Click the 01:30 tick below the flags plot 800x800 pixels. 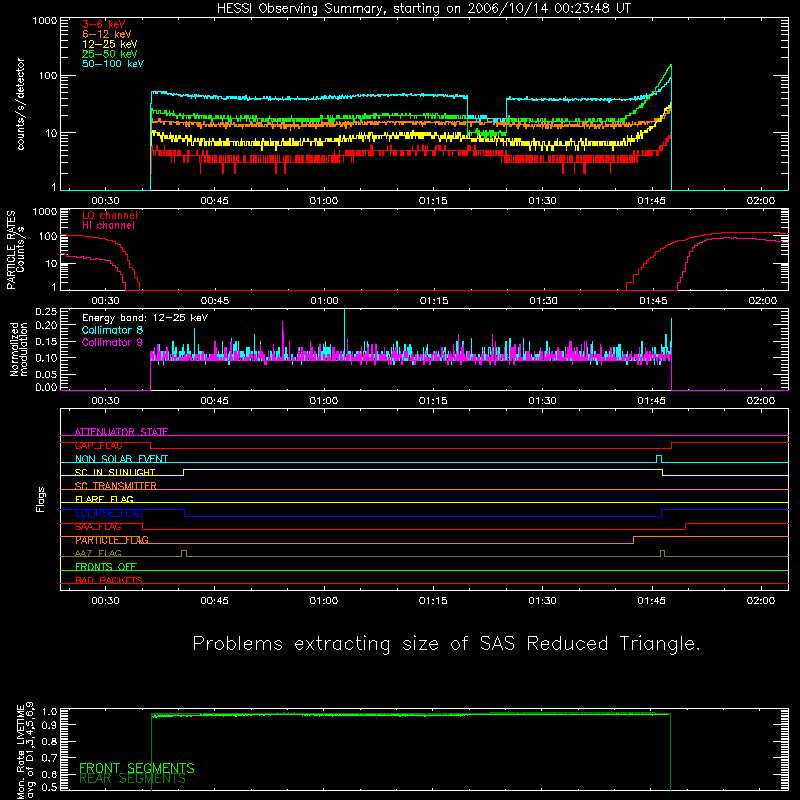[x=542, y=601]
